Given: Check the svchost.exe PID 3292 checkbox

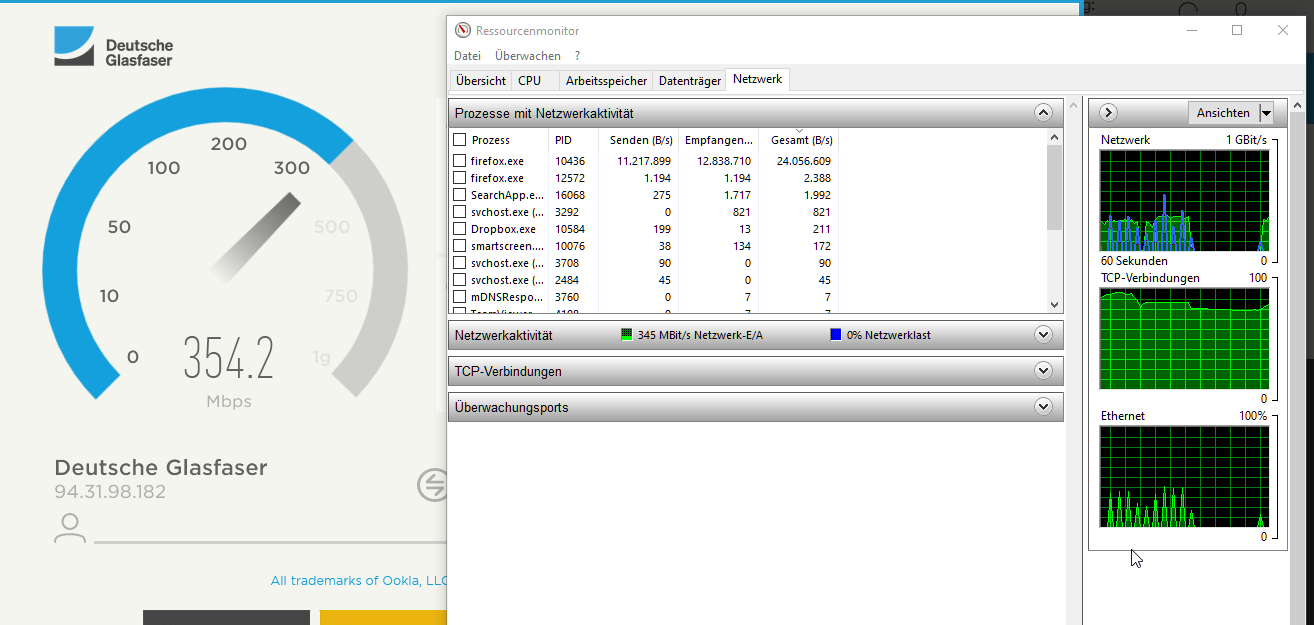Looking at the screenshot, I should [x=459, y=212].
